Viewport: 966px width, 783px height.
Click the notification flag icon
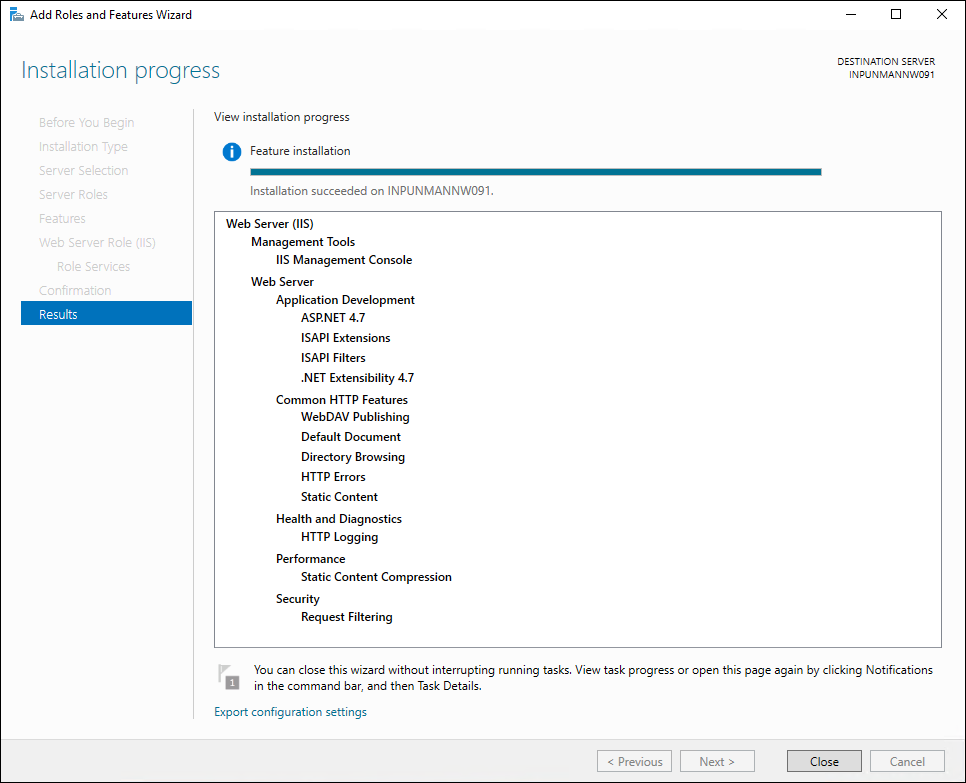[229, 676]
